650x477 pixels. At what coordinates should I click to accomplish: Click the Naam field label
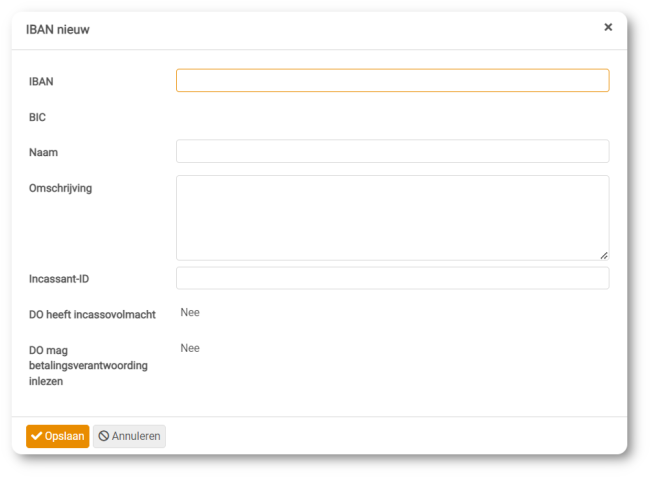(x=44, y=153)
